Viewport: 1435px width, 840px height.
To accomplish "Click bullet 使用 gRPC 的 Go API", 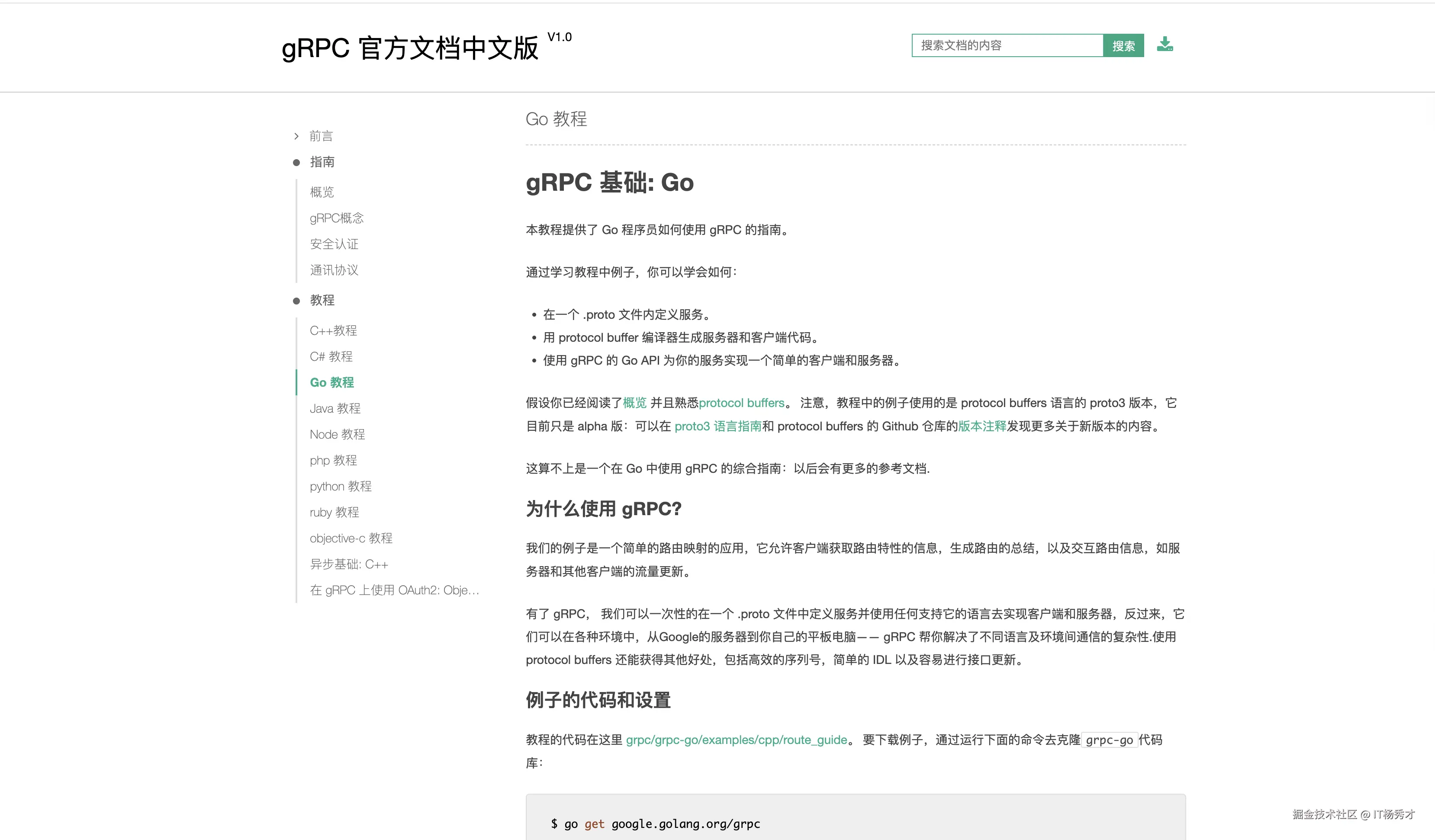I will point(724,361).
